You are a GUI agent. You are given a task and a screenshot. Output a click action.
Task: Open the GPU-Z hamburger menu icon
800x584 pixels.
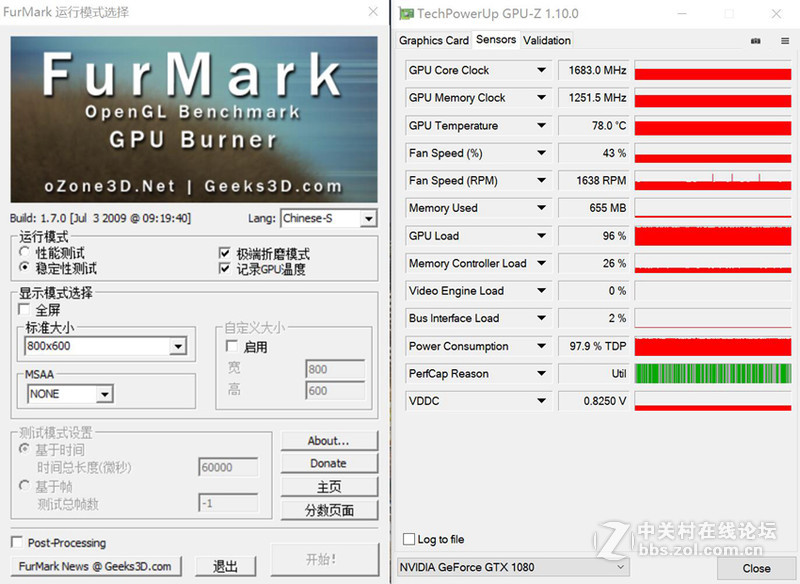[x=785, y=41]
